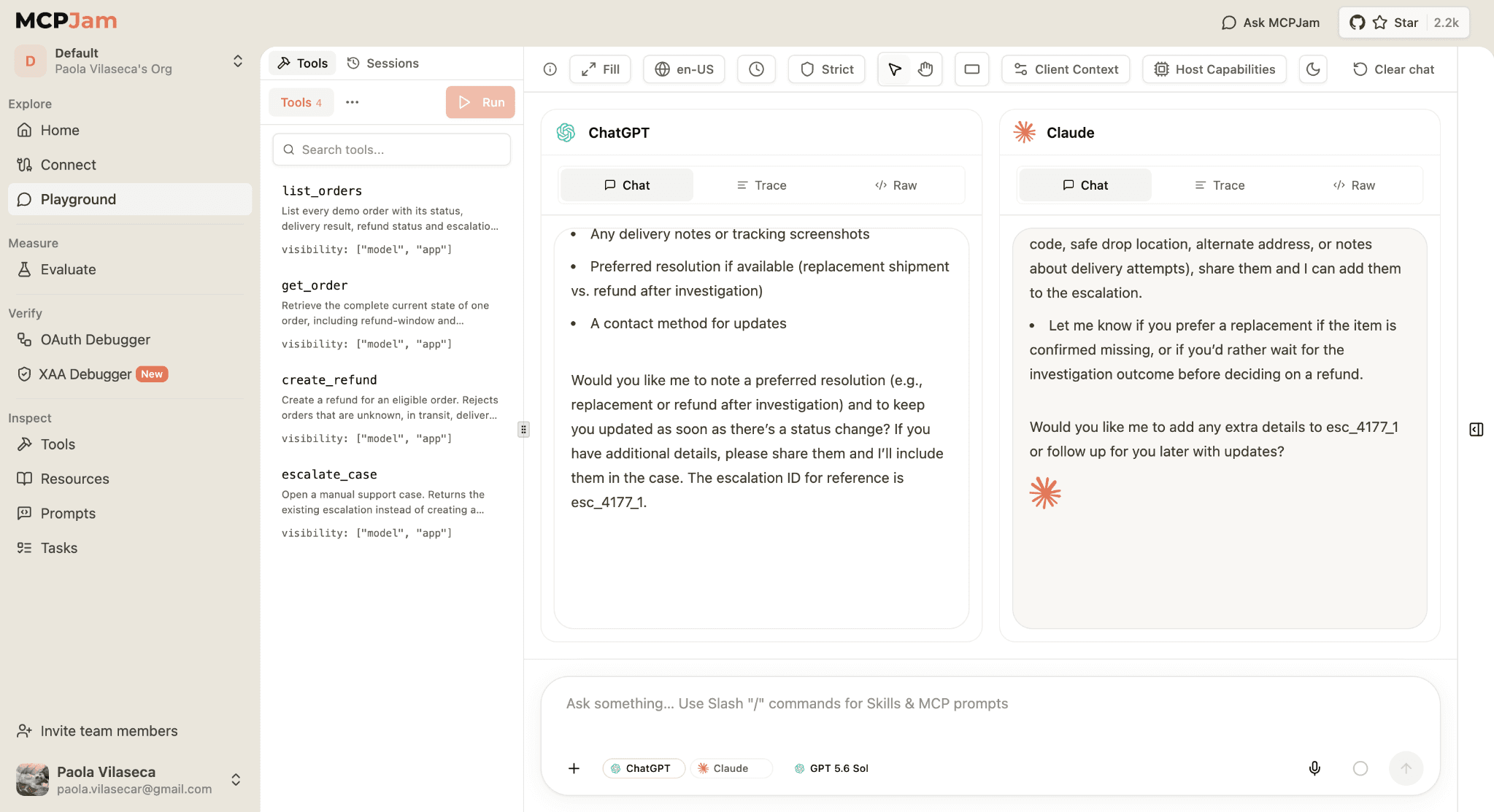Open the Raw tab in Claude panel
The width and height of the screenshot is (1494, 812).
point(1354,185)
